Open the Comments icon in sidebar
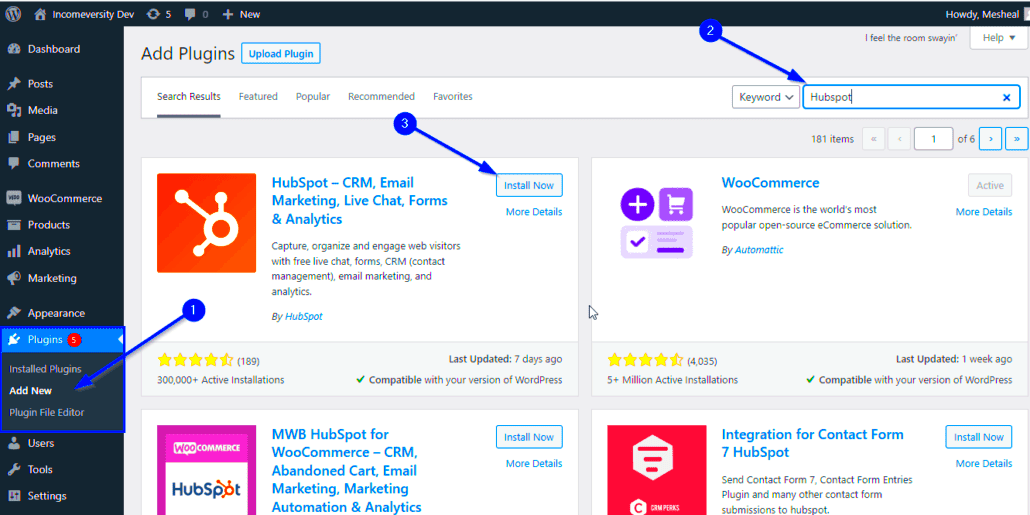This screenshot has height=515, width=1030. tap(14, 164)
